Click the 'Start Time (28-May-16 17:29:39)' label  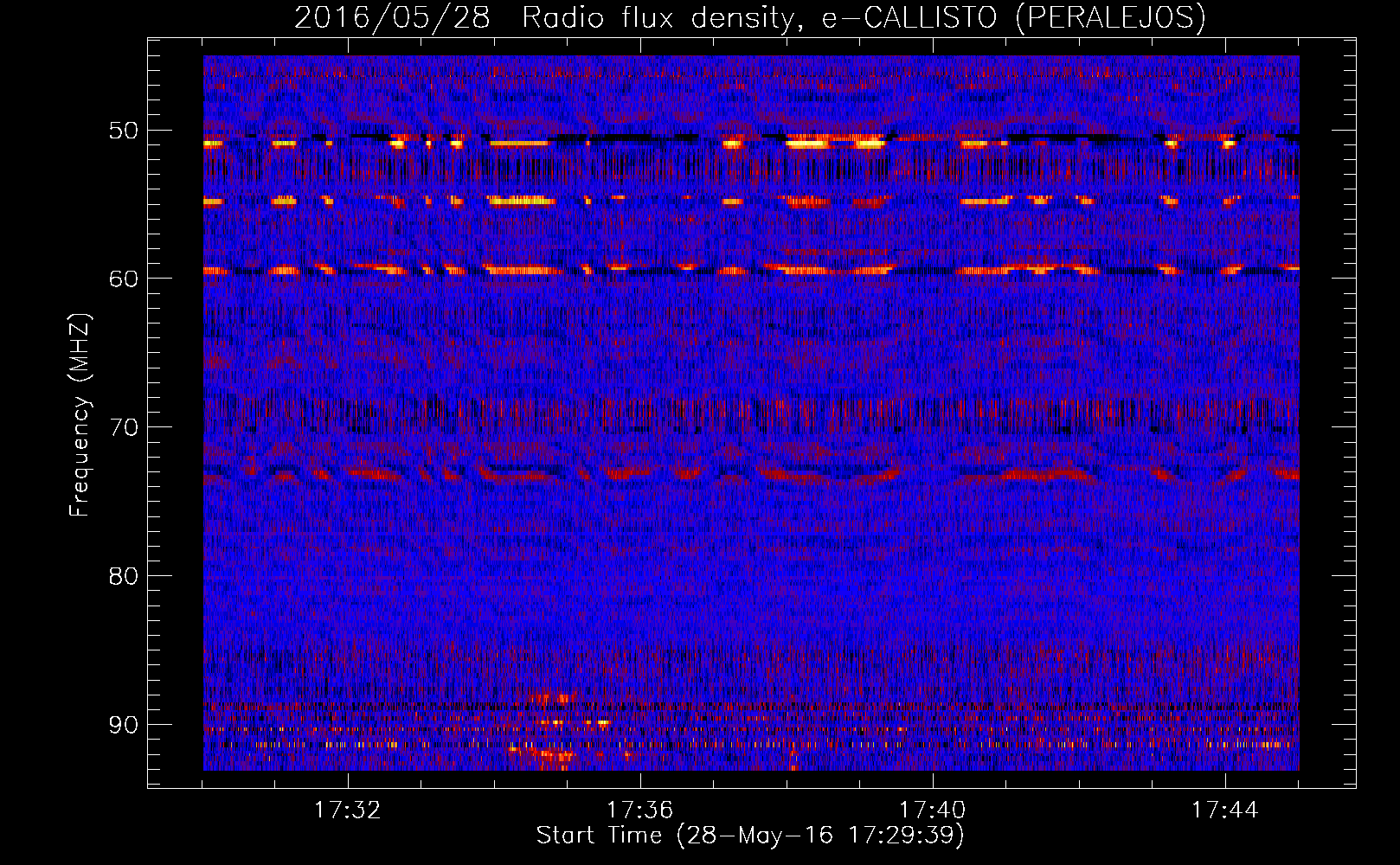(x=750, y=836)
